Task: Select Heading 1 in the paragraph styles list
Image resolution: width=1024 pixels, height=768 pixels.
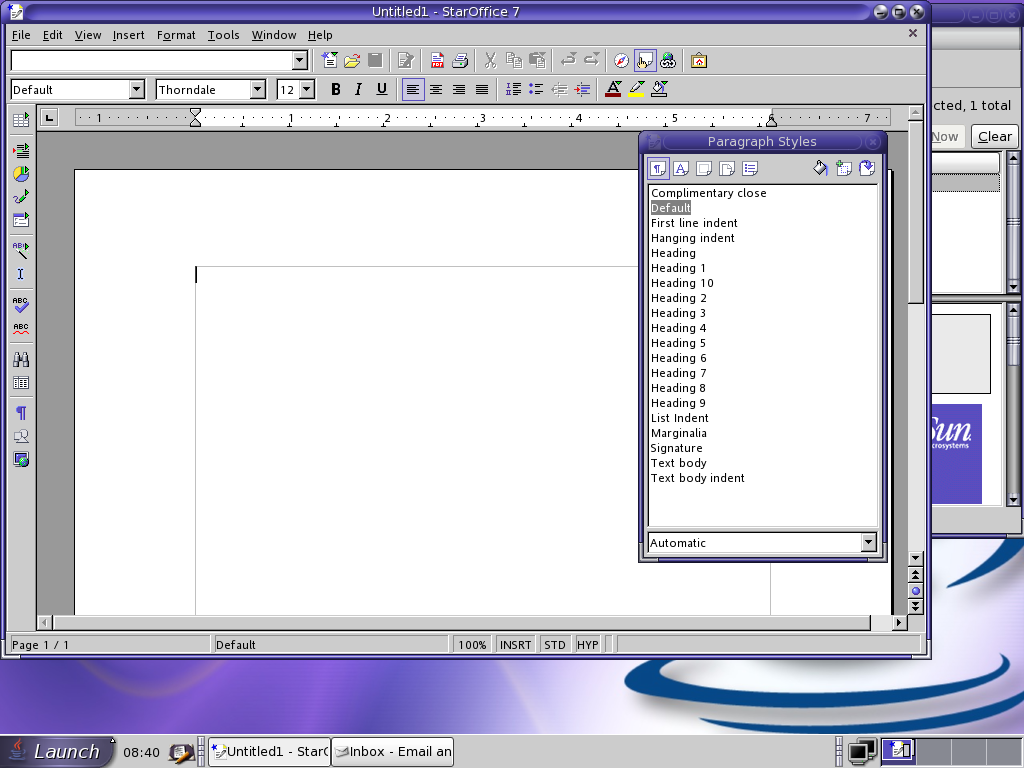Action: pyautogui.click(x=678, y=268)
